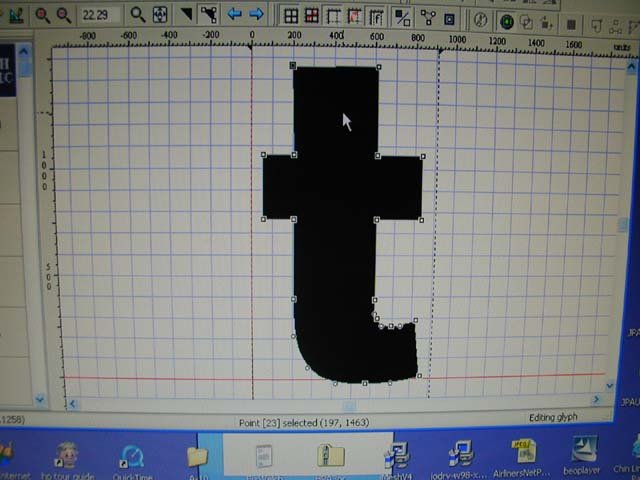Click the horizontal scrollbar left arrow
This screenshot has width=640, height=480.
[x=71, y=405]
